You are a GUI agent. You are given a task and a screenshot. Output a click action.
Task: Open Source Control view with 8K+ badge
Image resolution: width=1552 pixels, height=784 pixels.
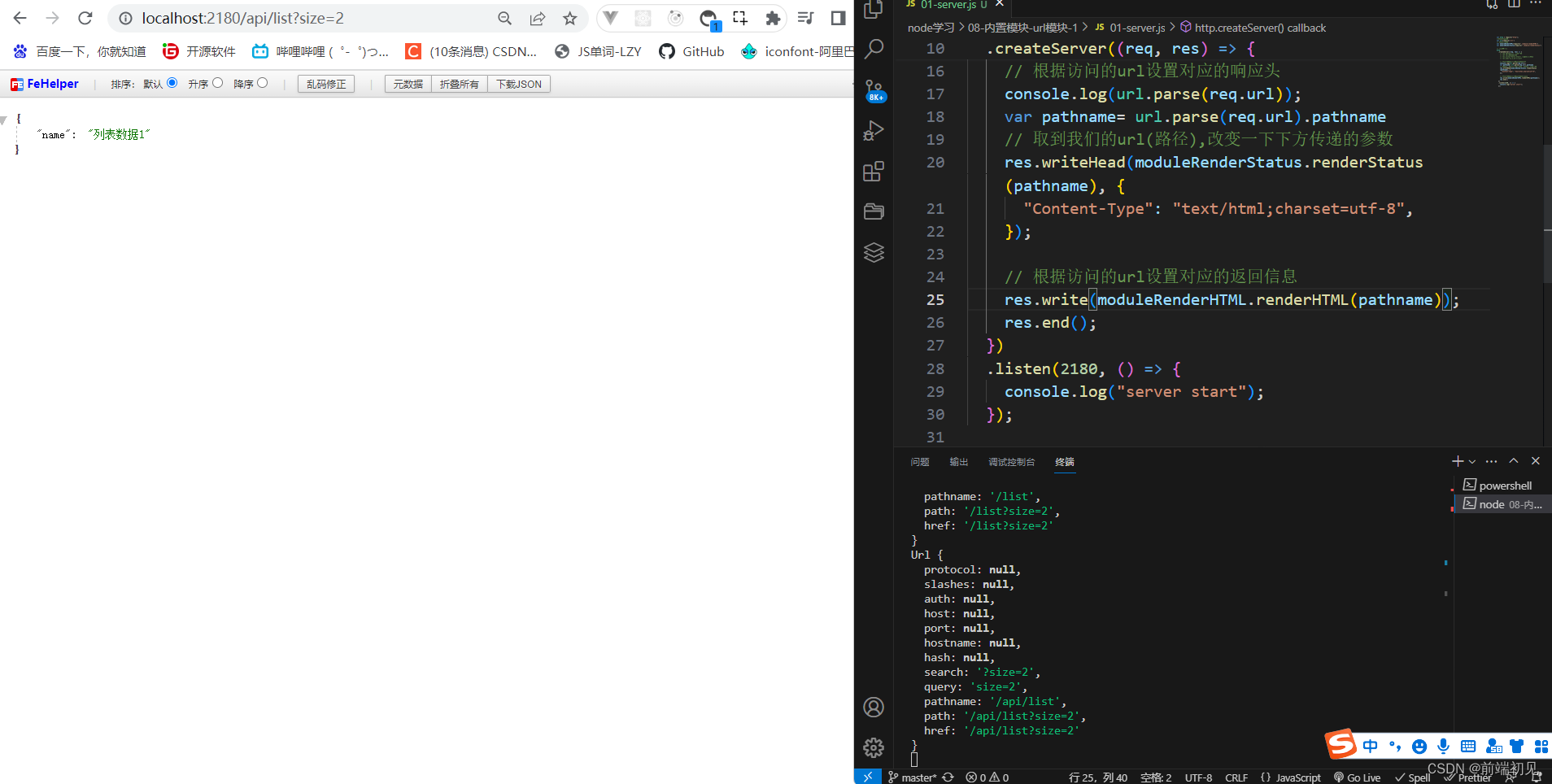(874, 89)
